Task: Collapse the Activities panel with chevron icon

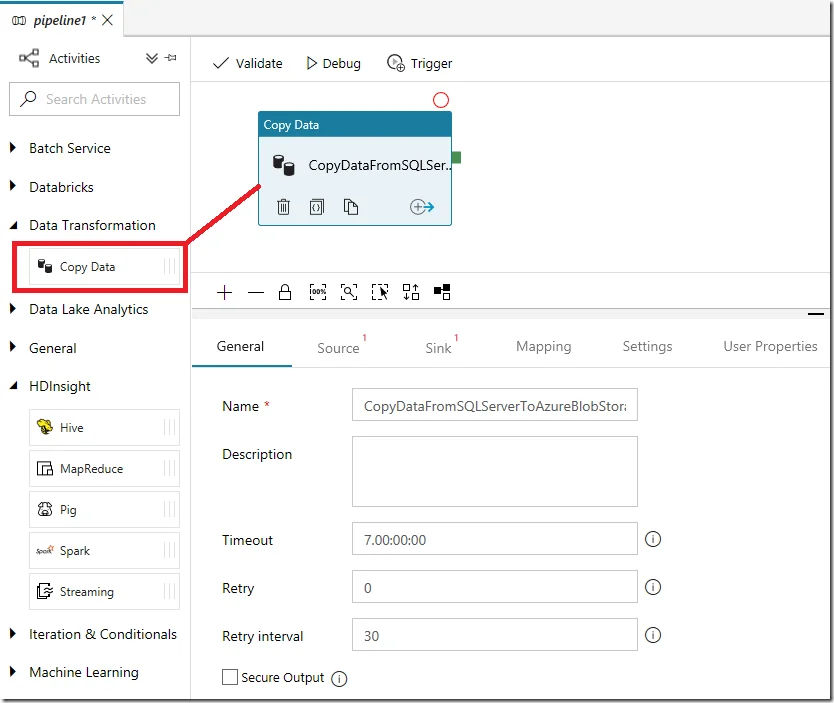Action: pyautogui.click(x=152, y=59)
